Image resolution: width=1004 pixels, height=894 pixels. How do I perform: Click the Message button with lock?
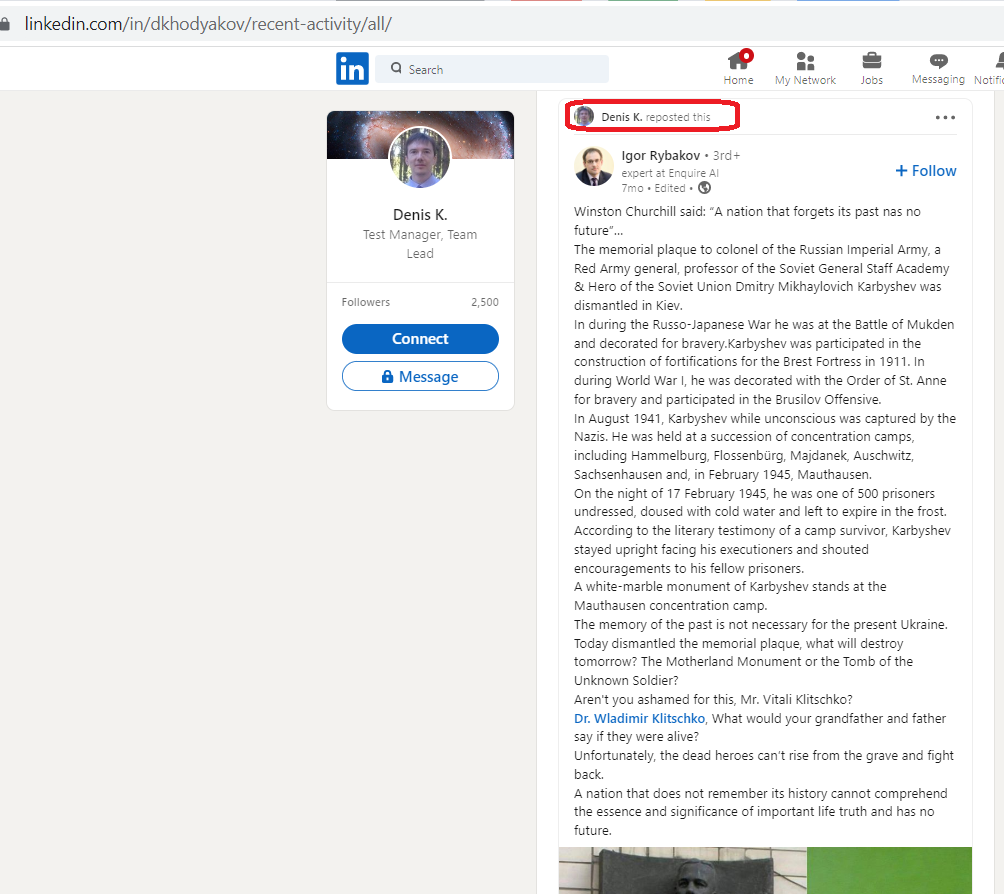click(420, 376)
